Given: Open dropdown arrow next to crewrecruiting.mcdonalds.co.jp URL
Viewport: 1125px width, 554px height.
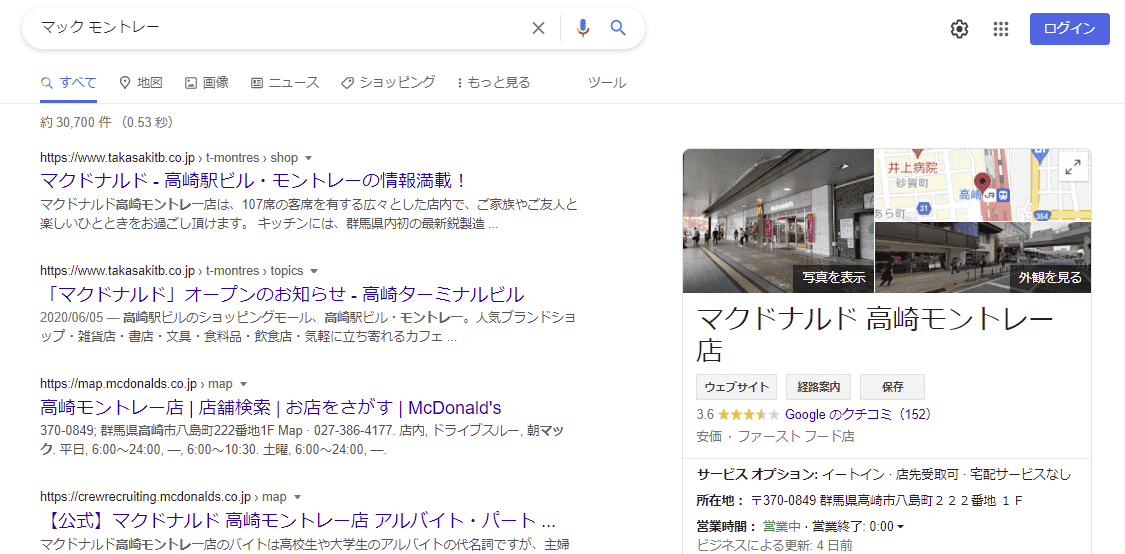Looking at the screenshot, I should tap(298, 497).
